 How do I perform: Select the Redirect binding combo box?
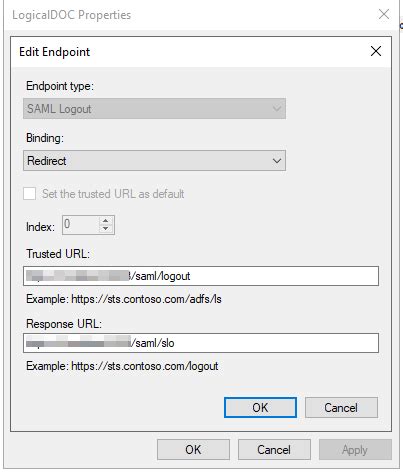(154, 161)
